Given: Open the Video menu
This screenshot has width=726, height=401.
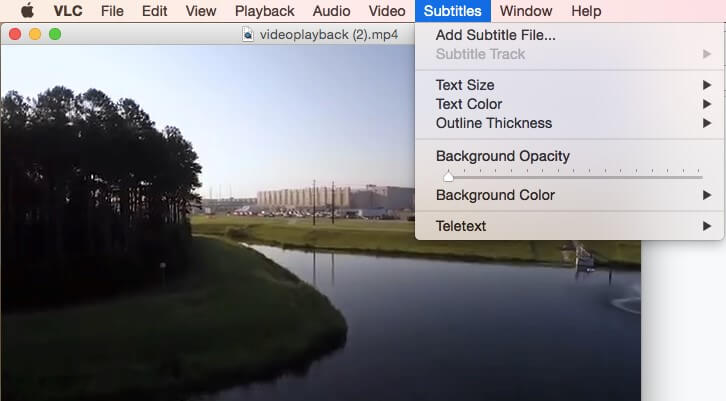Looking at the screenshot, I should point(387,11).
